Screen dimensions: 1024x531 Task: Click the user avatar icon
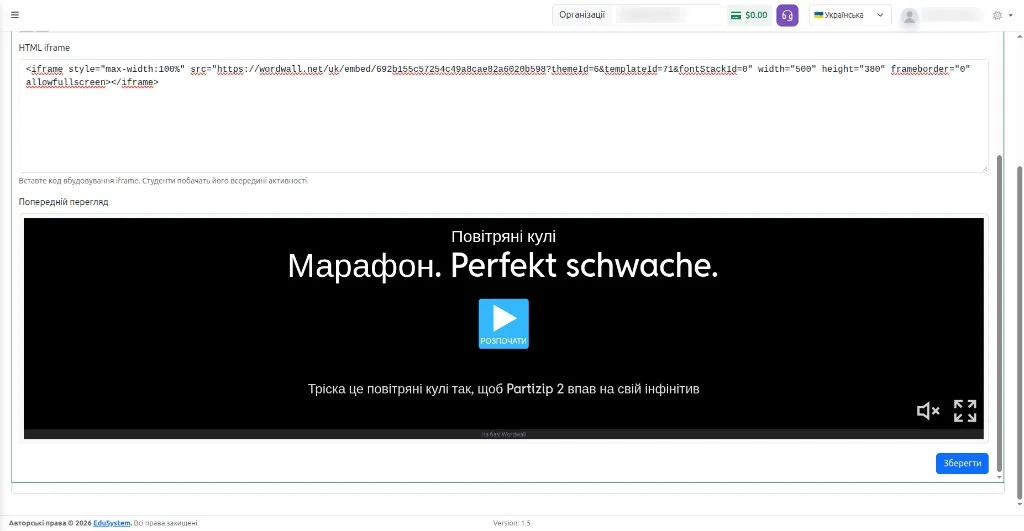click(x=909, y=16)
